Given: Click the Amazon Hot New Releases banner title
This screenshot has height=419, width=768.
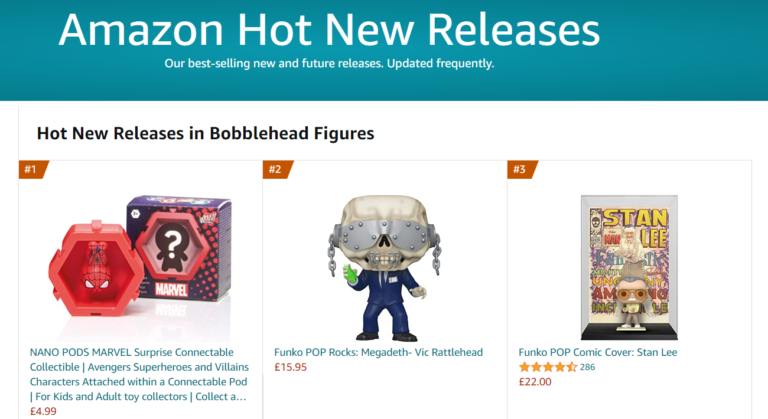Looking at the screenshot, I should point(329,30).
